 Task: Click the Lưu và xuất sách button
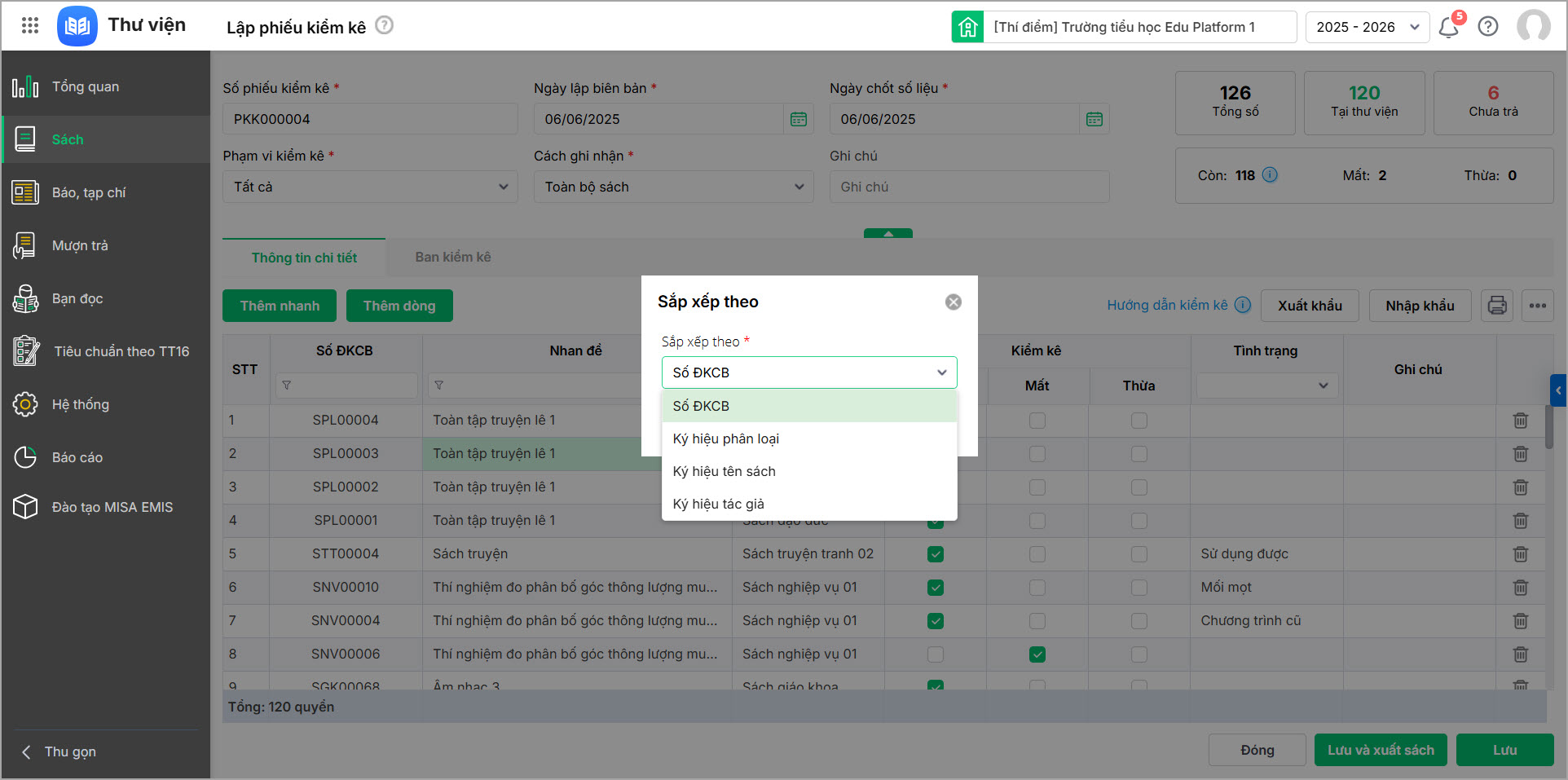coord(1380,750)
